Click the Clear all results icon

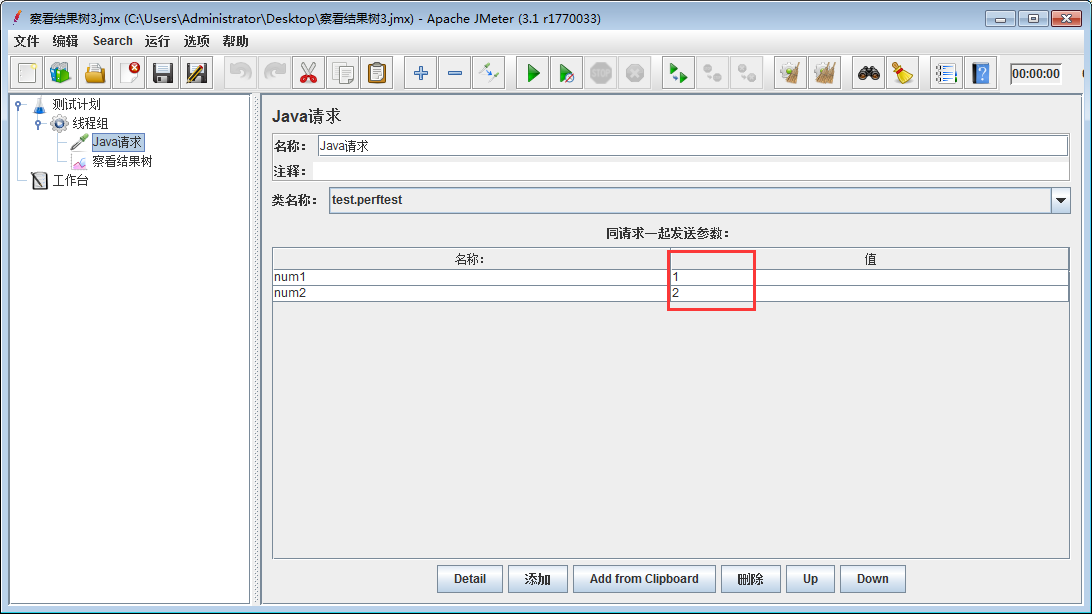[x=825, y=73]
